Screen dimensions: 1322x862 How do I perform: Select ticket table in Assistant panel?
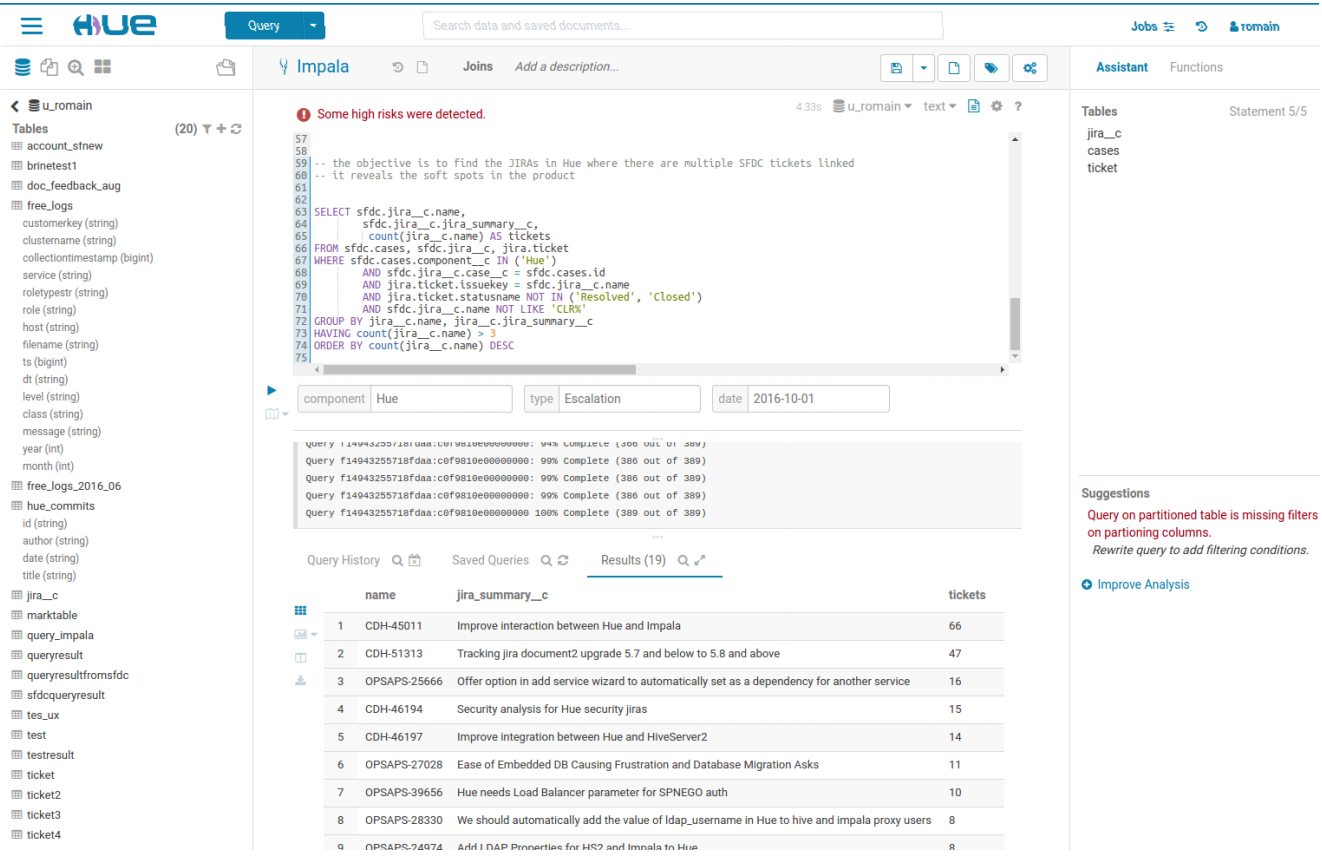tap(1102, 168)
